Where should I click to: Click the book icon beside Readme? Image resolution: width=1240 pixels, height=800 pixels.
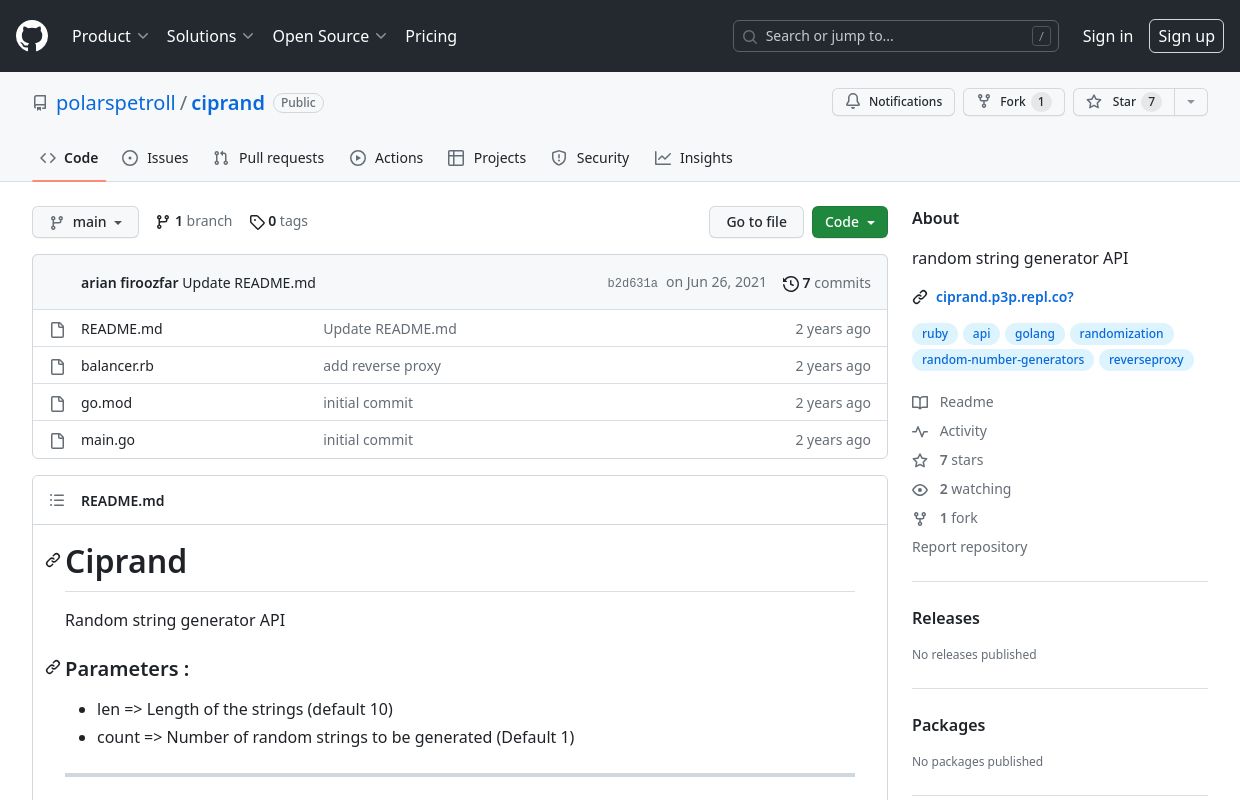pos(920,402)
